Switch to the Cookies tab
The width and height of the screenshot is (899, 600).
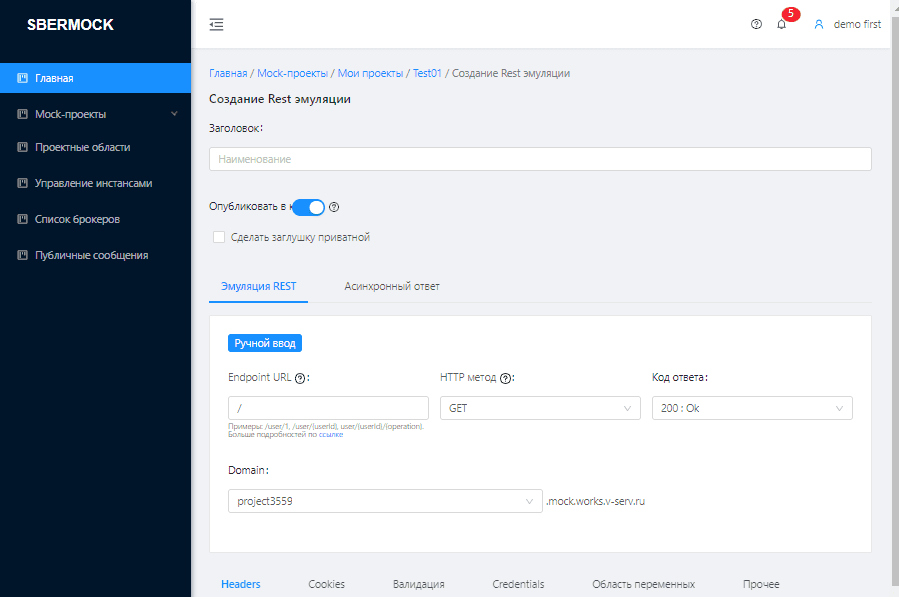326,584
